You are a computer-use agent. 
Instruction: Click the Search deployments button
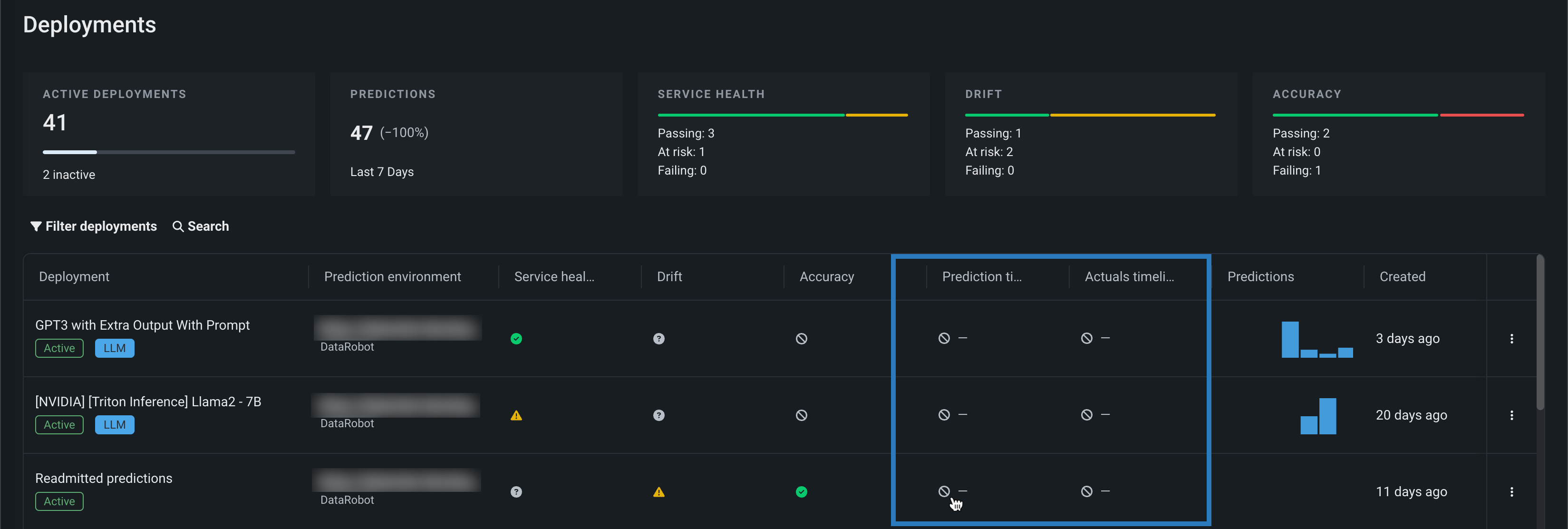coord(200,226)
